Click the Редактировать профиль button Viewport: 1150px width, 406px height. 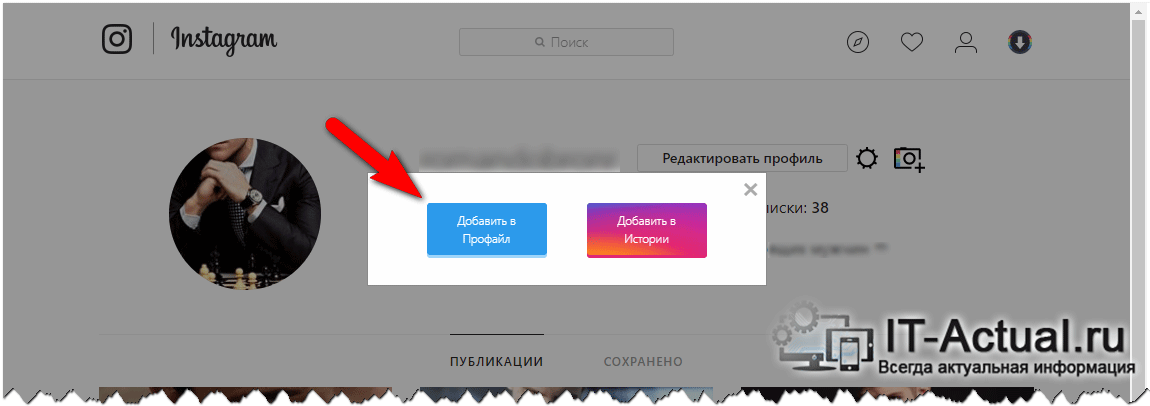tap(742, 158)
